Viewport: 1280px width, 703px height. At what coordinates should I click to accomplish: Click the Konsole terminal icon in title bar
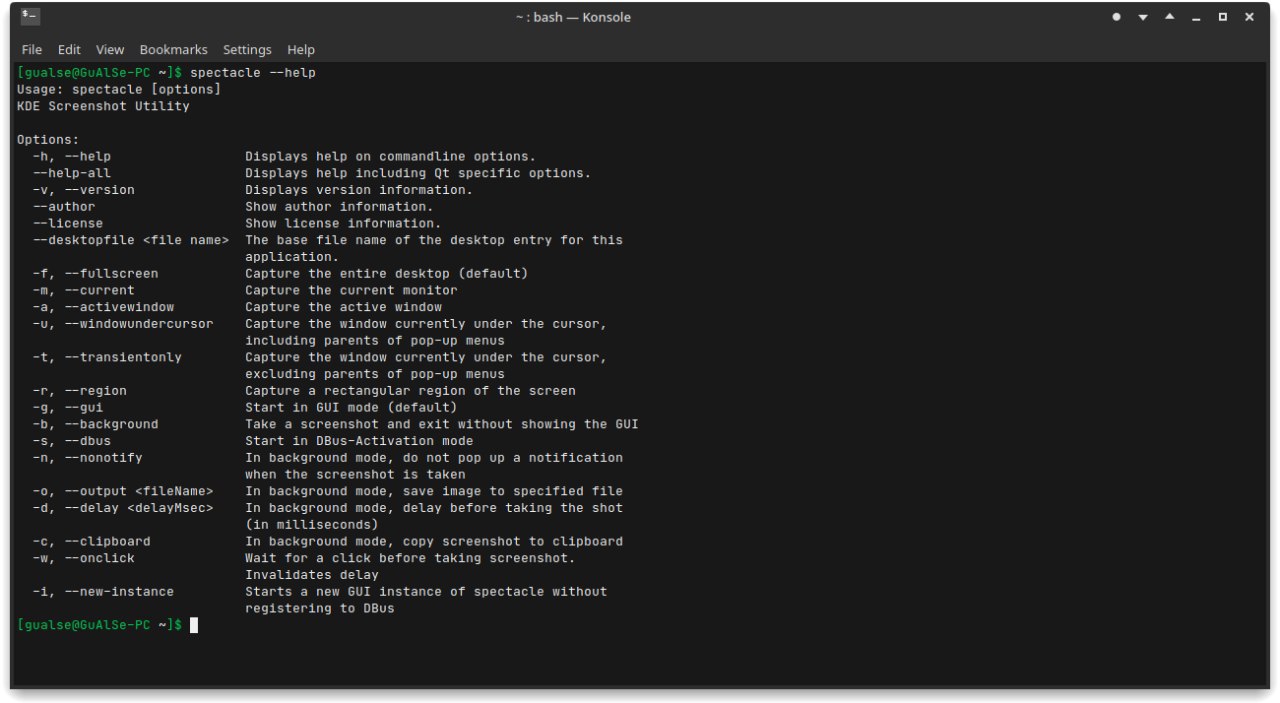[31, 17]
